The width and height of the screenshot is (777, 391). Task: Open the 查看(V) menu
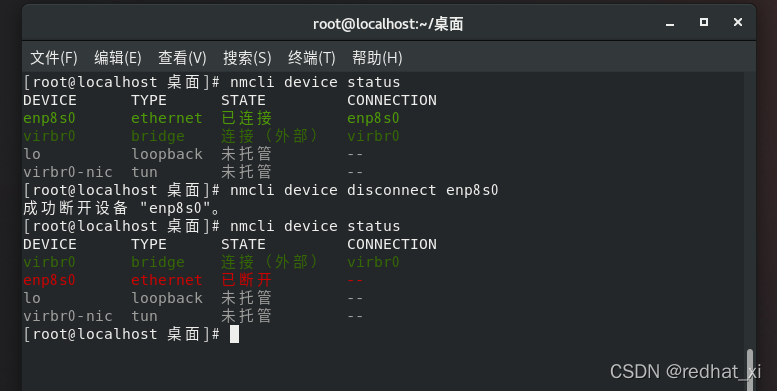182,58
